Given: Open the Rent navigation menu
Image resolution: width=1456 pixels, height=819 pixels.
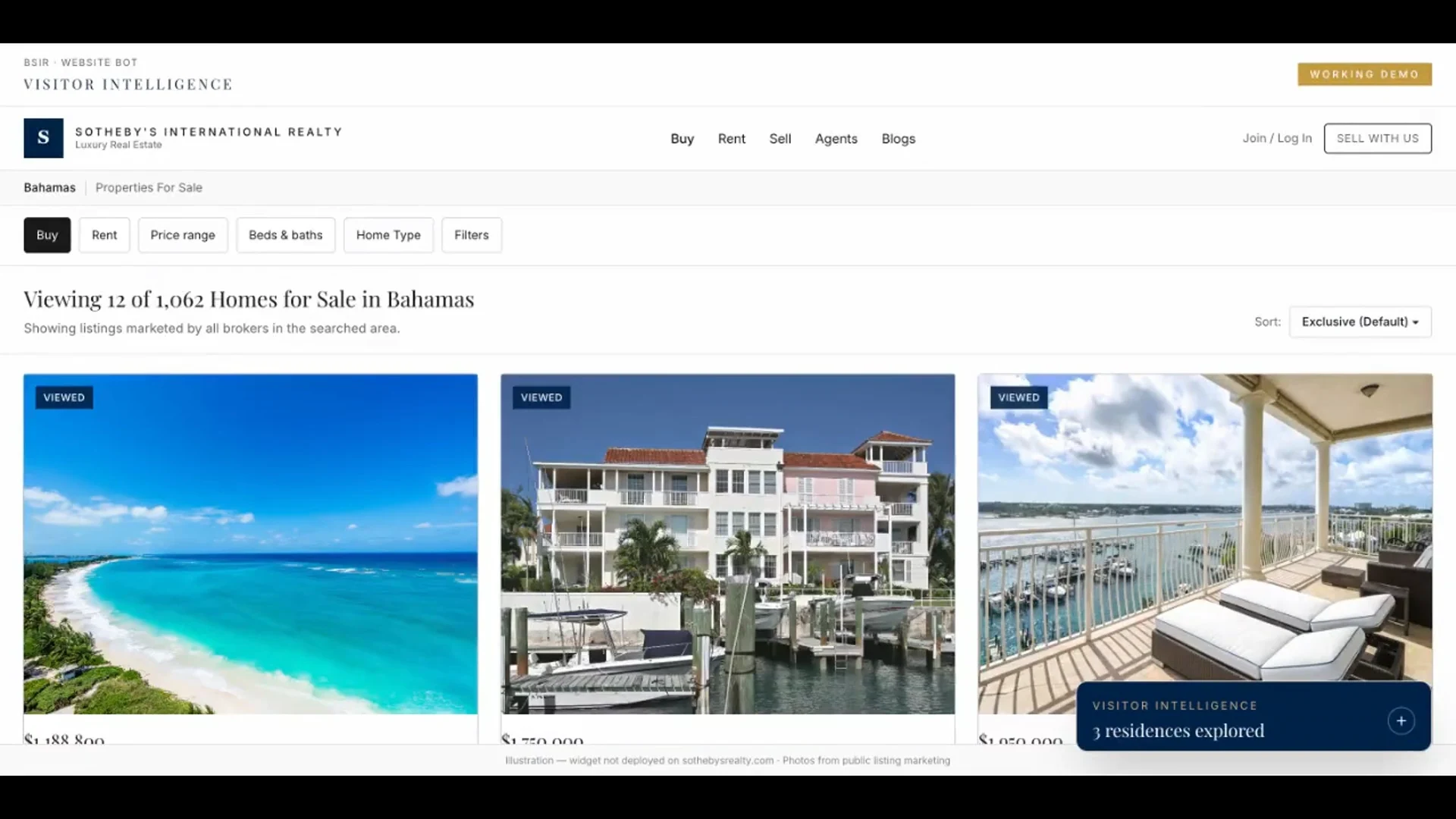Looking at the screenshot, I should (x=731, y=139).
